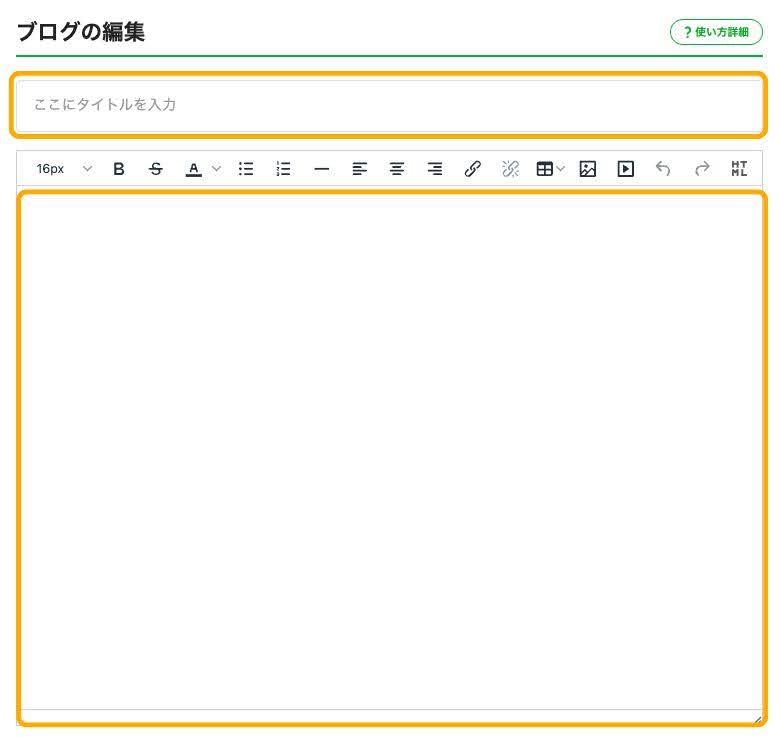Align text to the right
The width and height of the screenshot is (780, 737).
434,169
